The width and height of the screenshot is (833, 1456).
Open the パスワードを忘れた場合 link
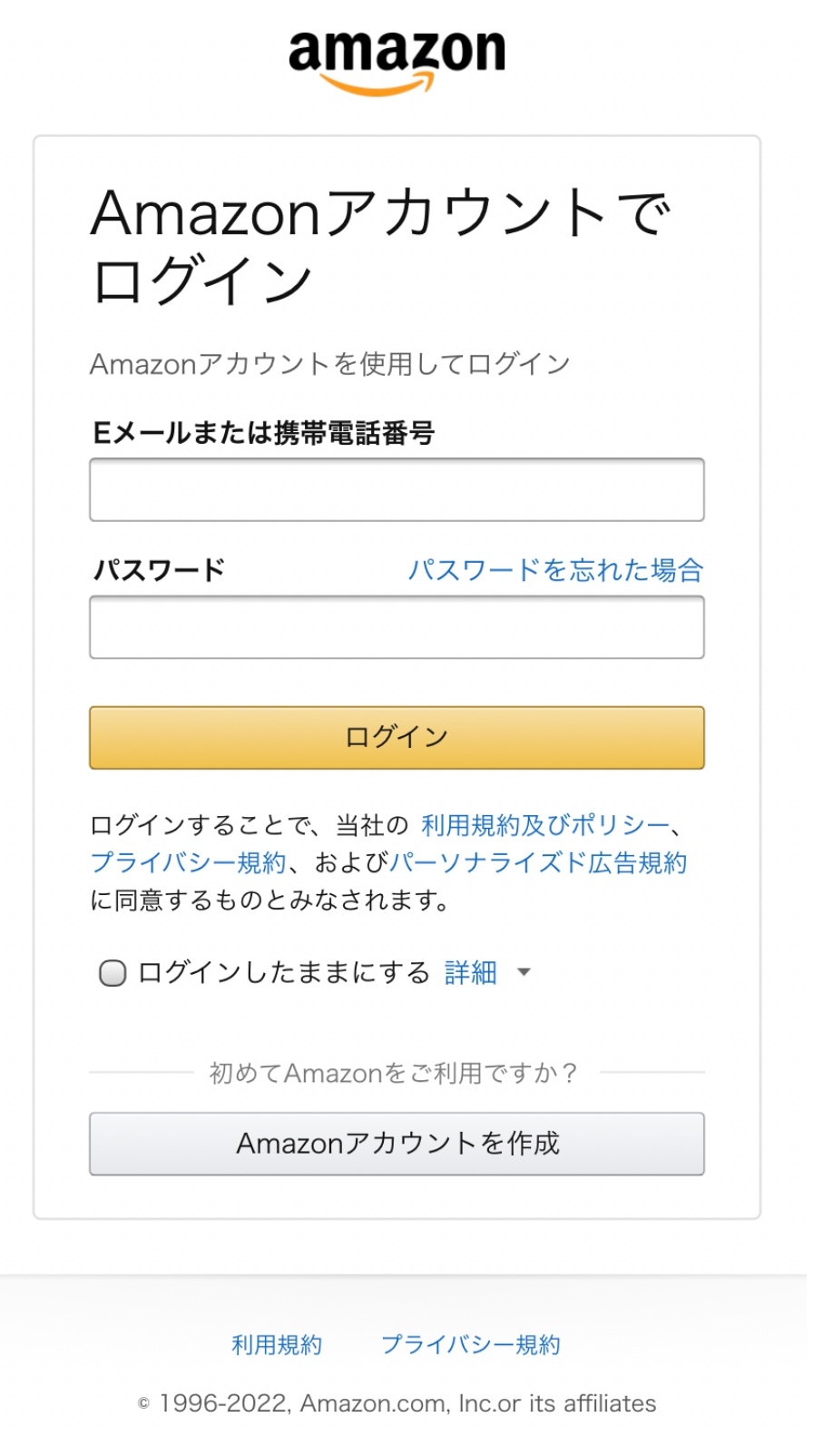pos(555,570)
